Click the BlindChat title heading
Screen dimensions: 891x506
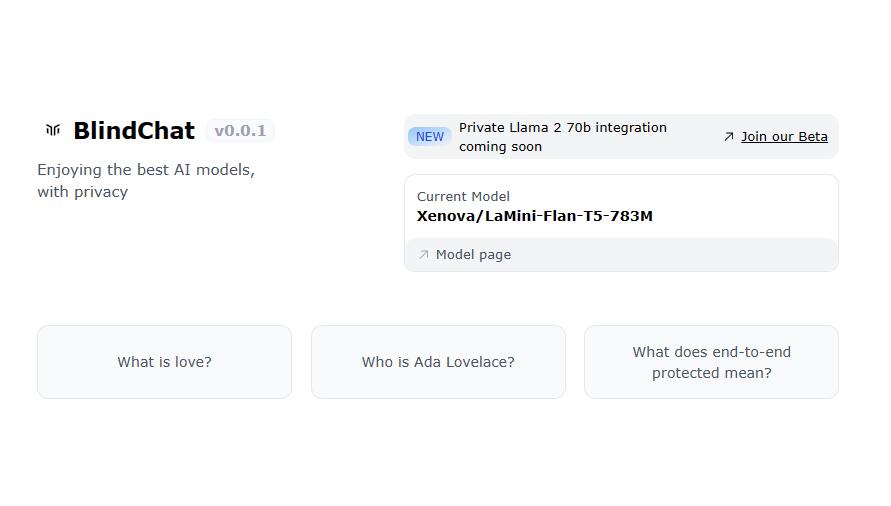pos(134,130)
